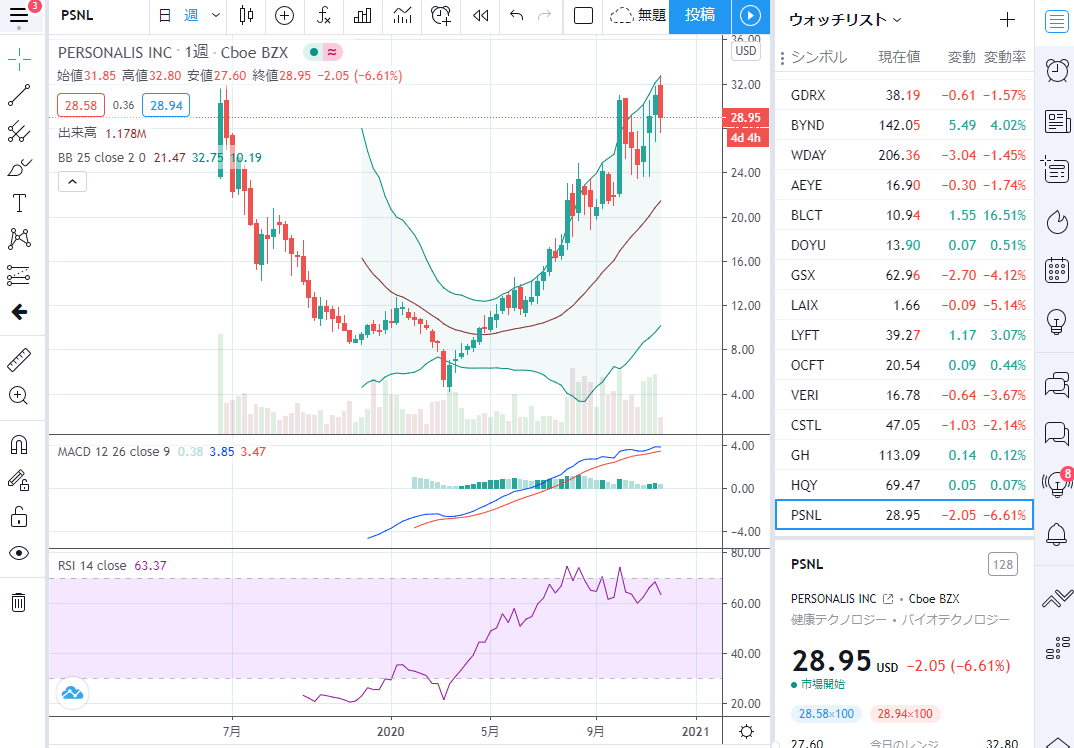Select BLCT in the watchlist
This screenshot has height=748, width=1074.
(904, 215)
